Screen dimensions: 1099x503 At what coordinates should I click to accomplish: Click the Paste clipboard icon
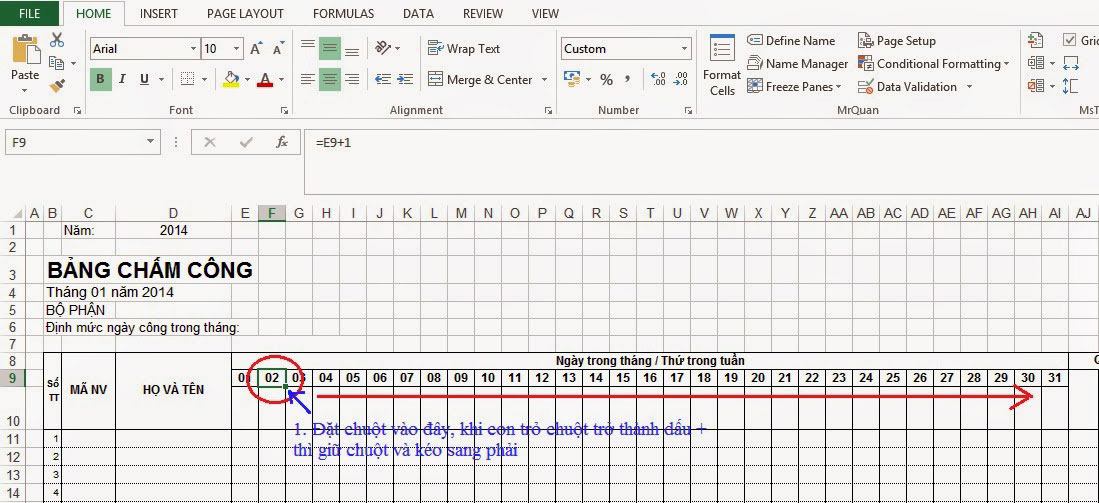point(26,50)
